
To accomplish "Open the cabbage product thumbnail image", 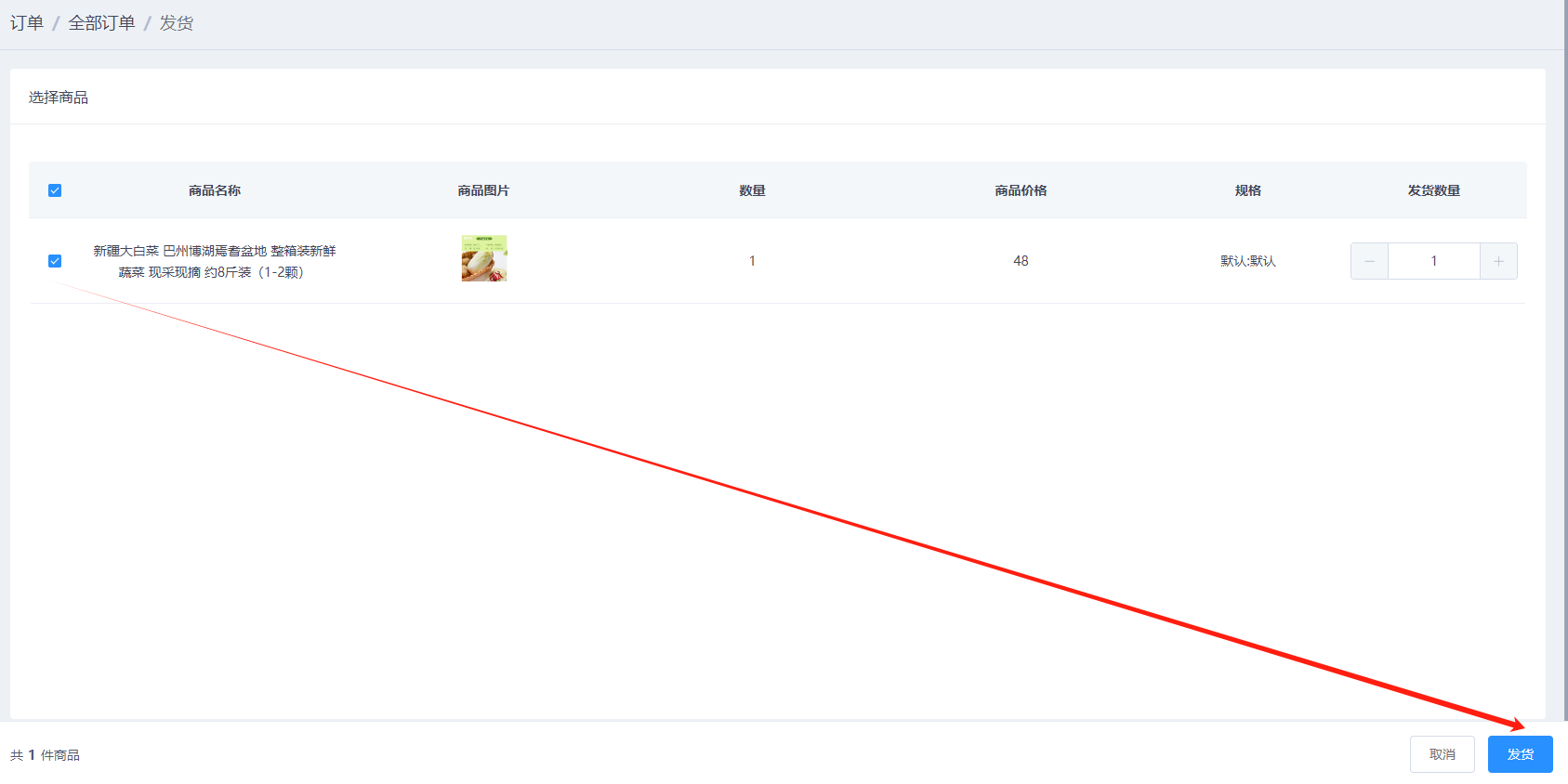I will coord(484,258).
